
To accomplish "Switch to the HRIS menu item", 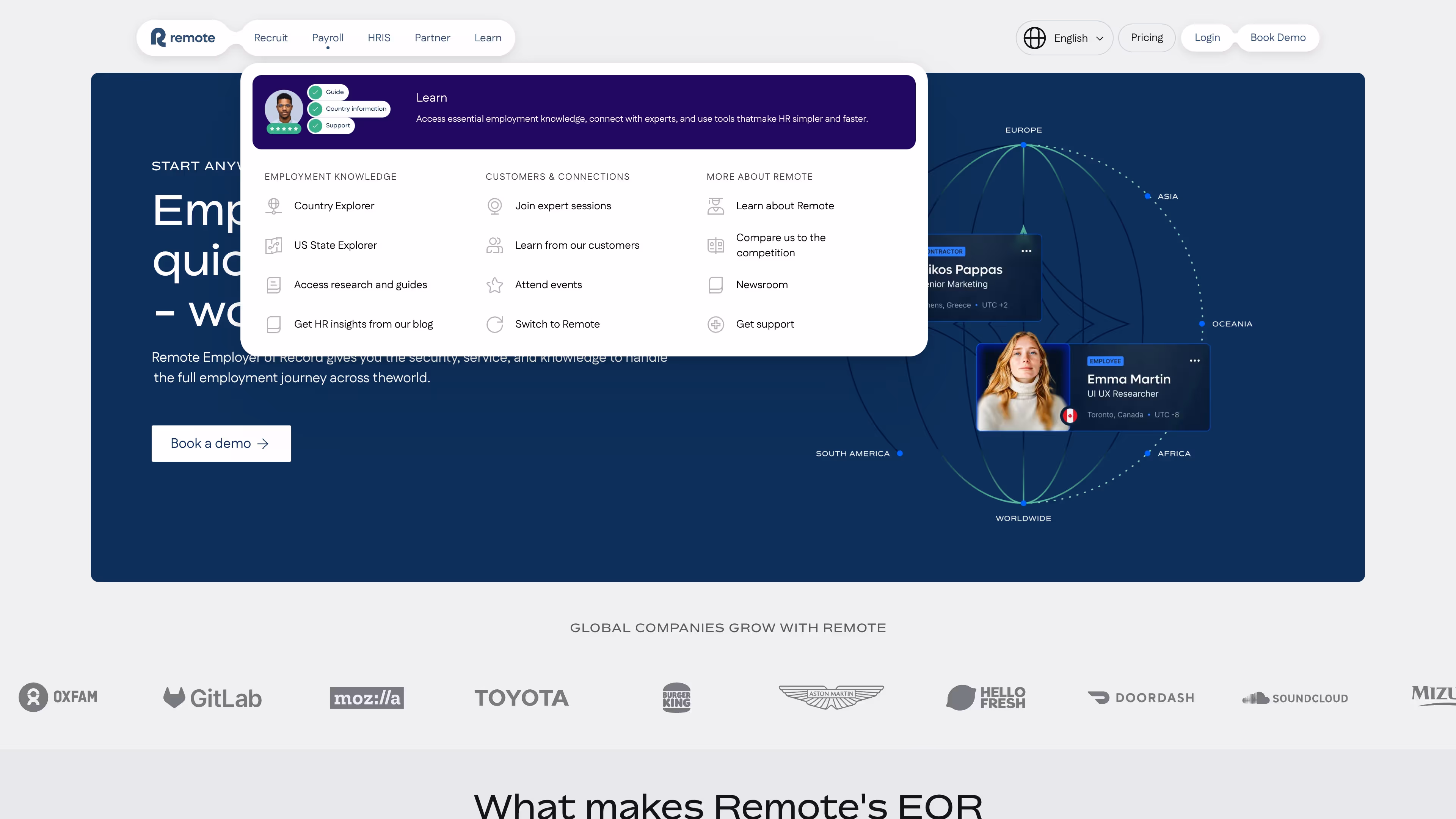I will coord(379,37).
